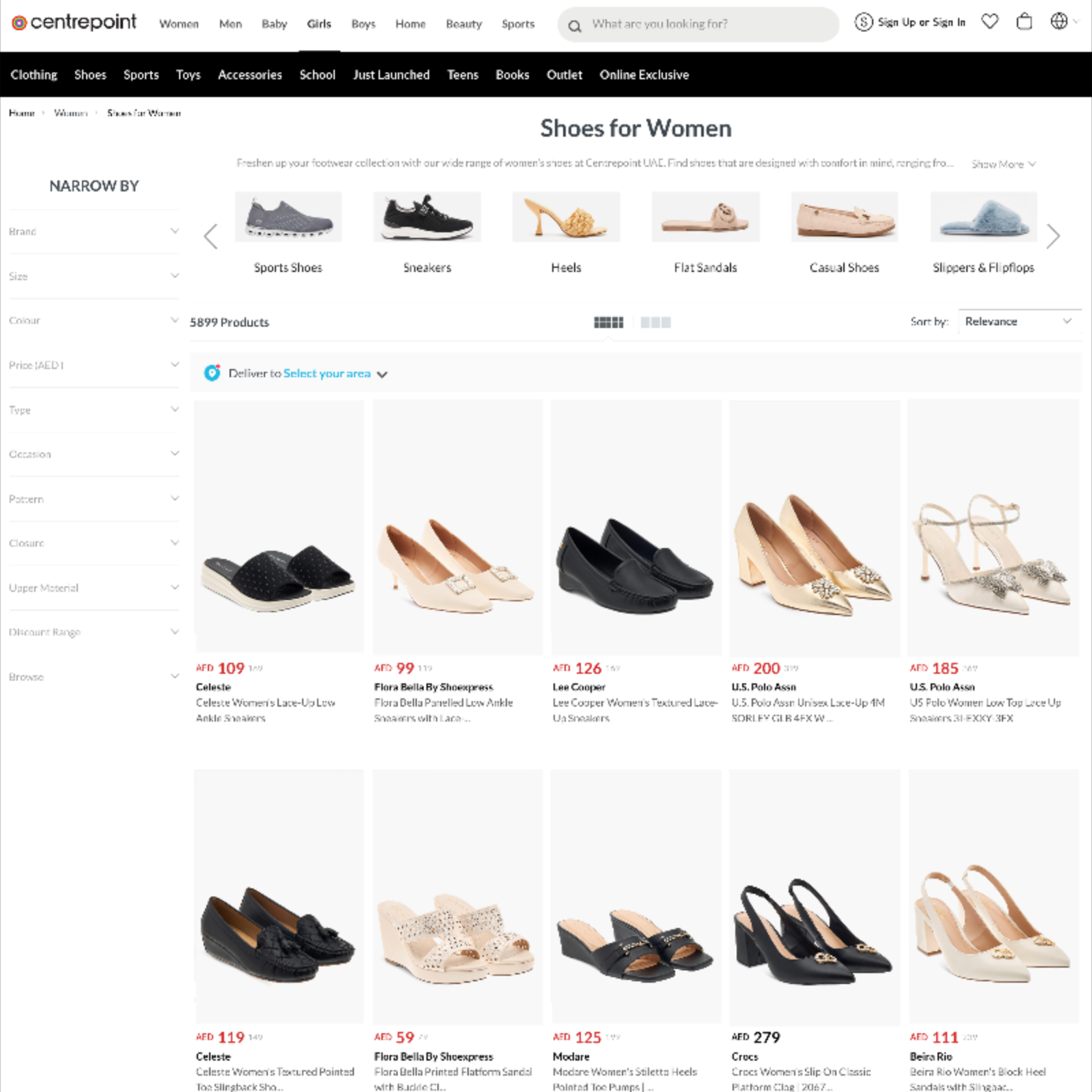Expand the Brand filter
This screenshot has height=1092, width=1092.
point(94,232)
